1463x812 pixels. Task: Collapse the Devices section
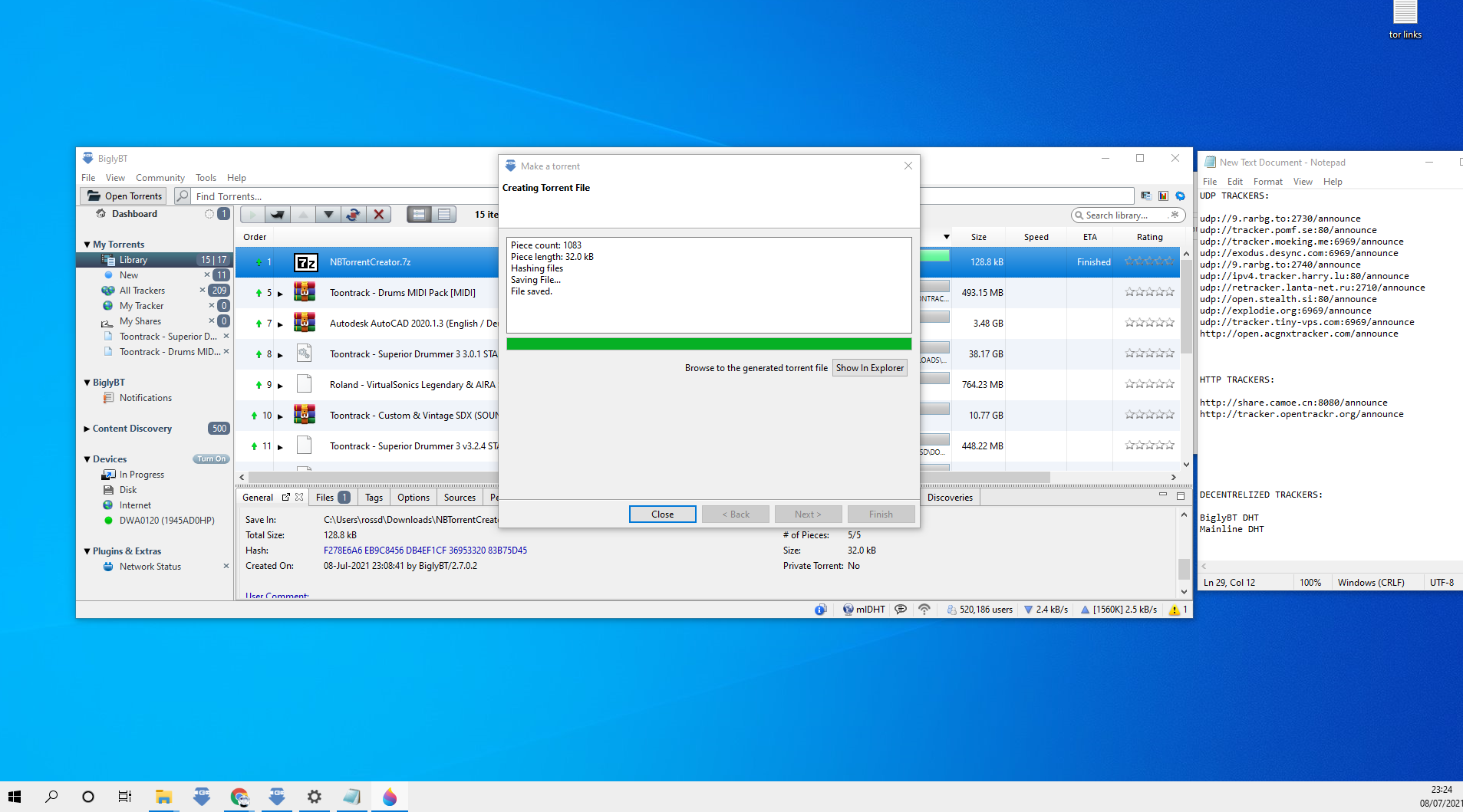point(87,459)
